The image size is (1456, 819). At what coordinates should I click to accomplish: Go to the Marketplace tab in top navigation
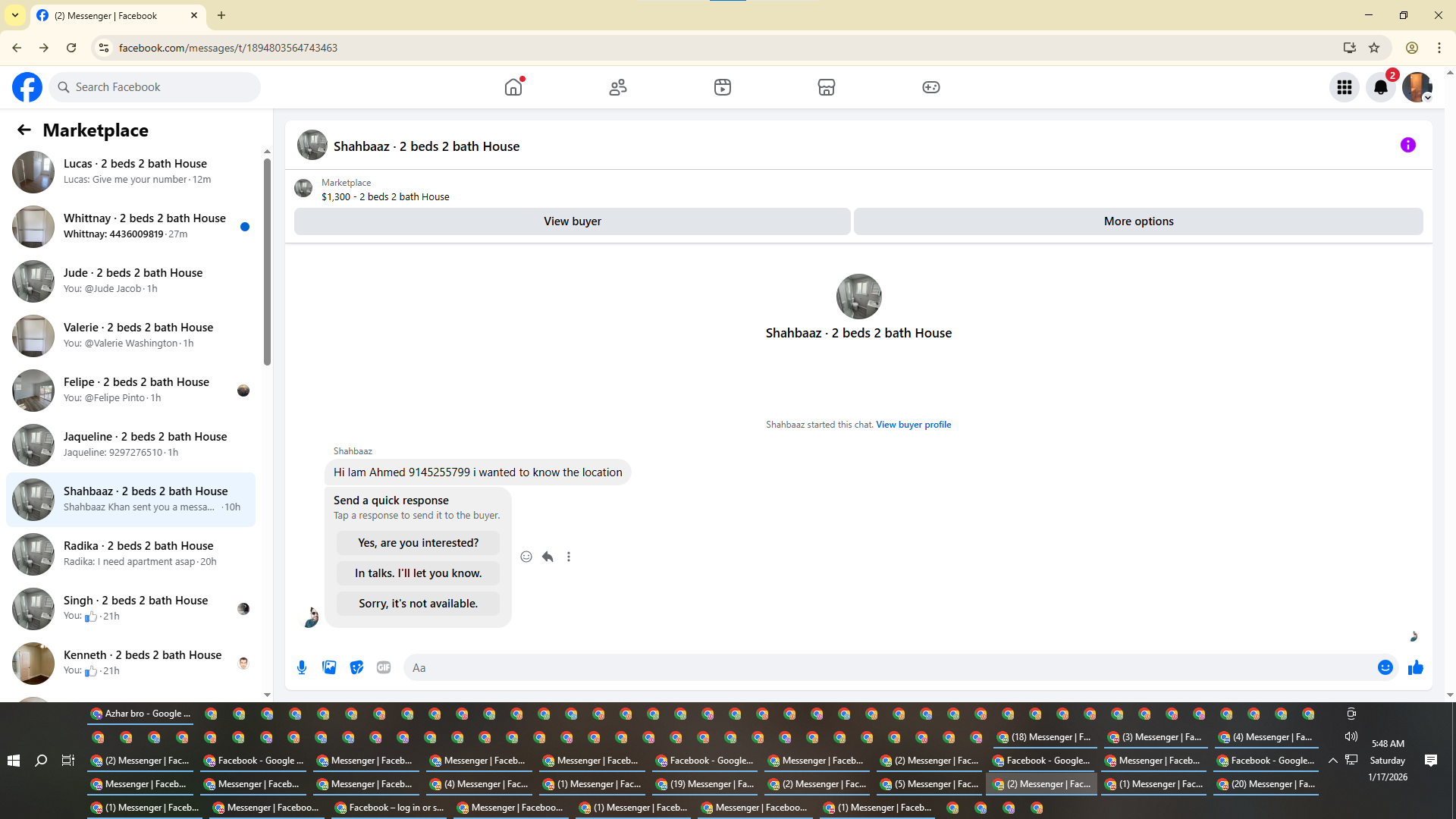[x=827, y=87]
